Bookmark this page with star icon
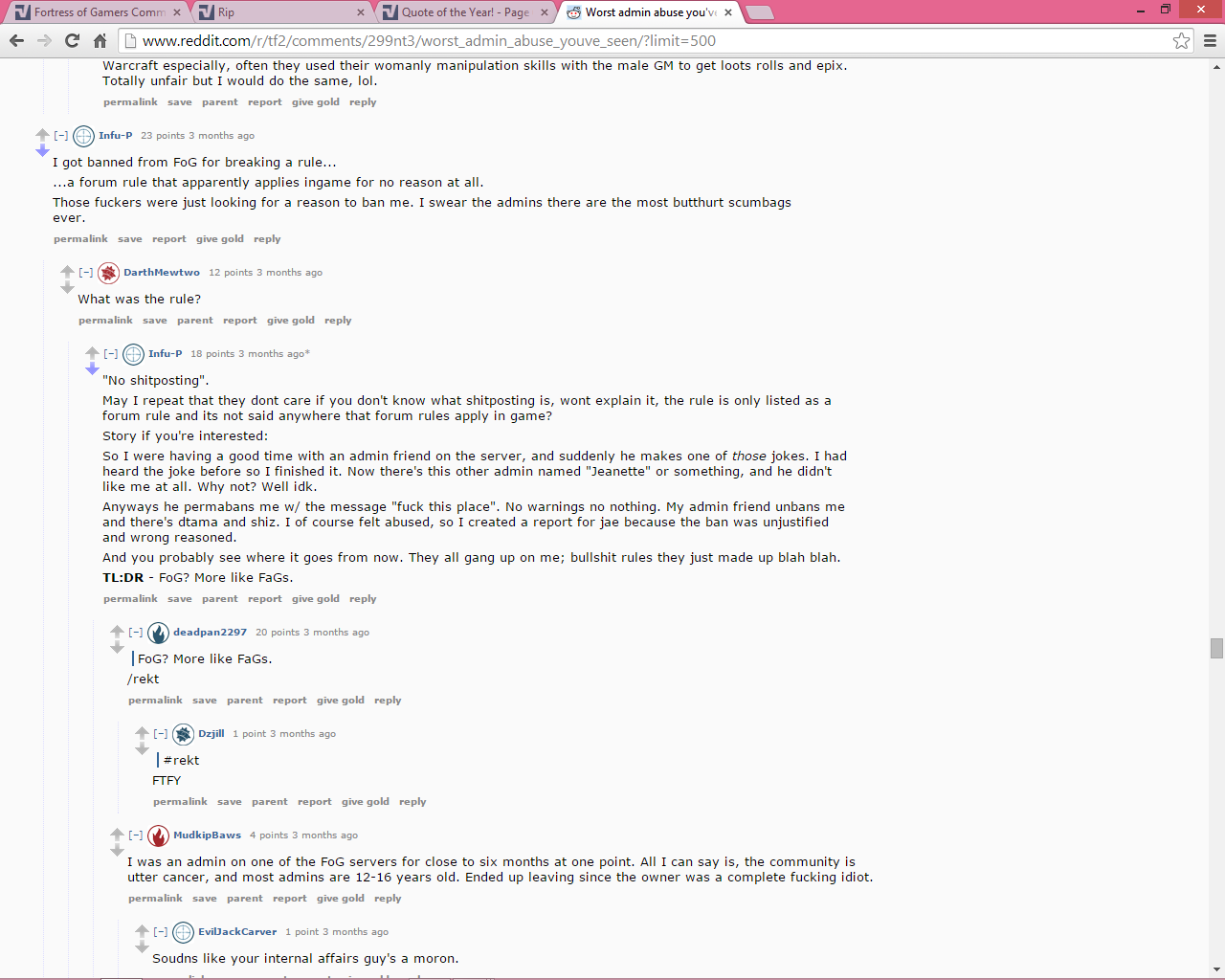Viewport: 1225px width, 980px height. click(1181, 40)
